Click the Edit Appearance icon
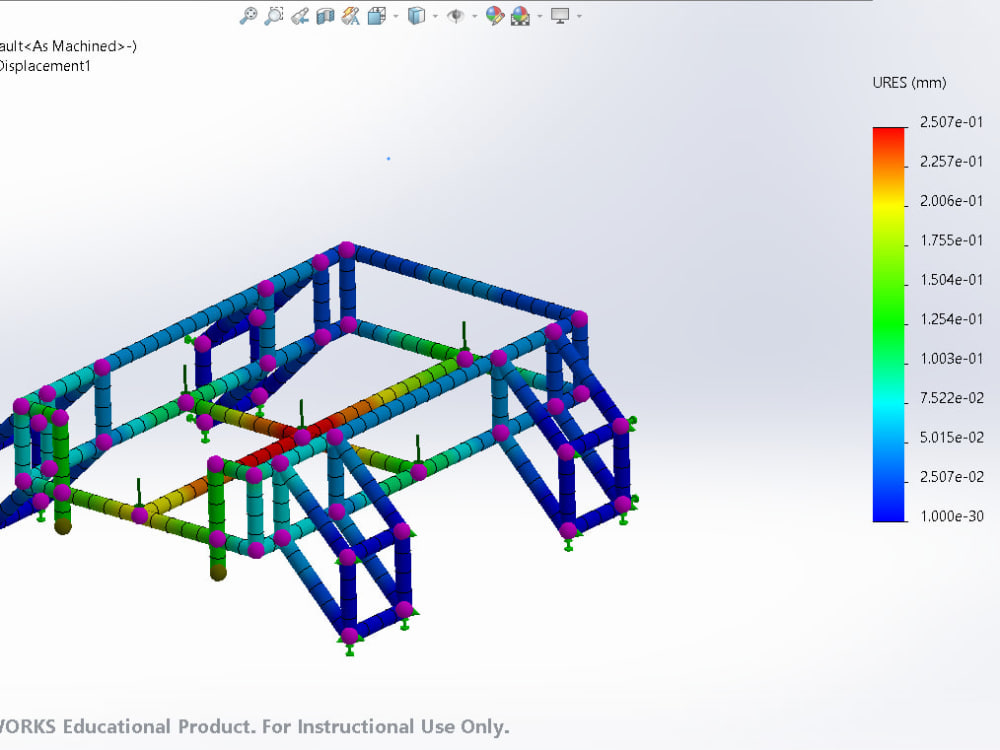This screenshot has height=750, width=1000. tap(494, 15)
